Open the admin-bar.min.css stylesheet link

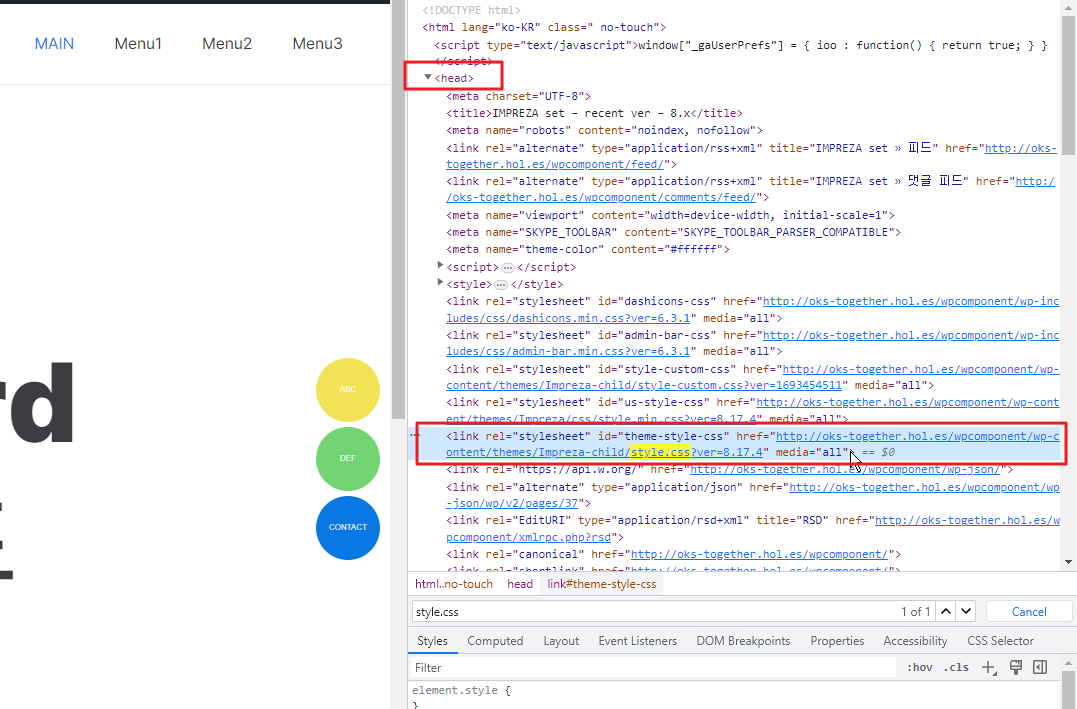point(568,351)
